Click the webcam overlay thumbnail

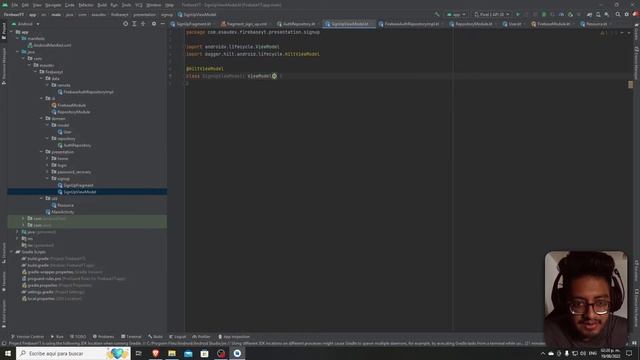[586, 299]
